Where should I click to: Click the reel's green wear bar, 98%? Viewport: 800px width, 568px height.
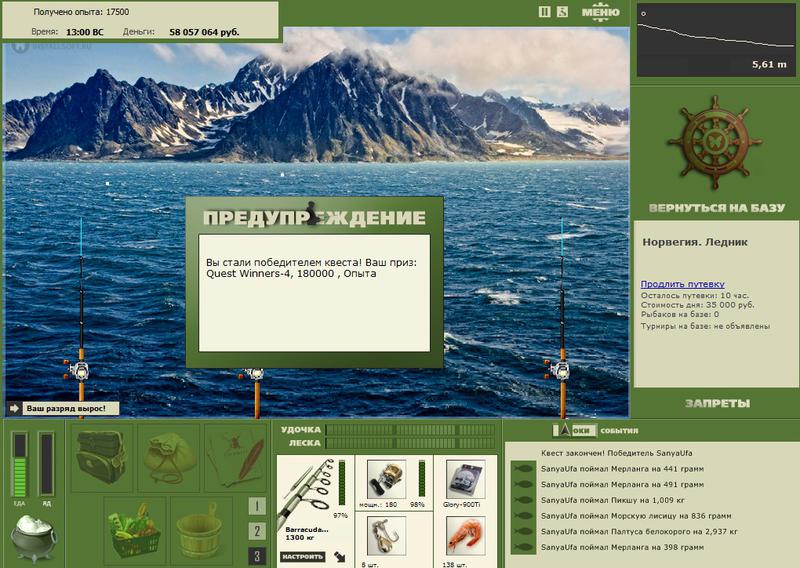421,478
